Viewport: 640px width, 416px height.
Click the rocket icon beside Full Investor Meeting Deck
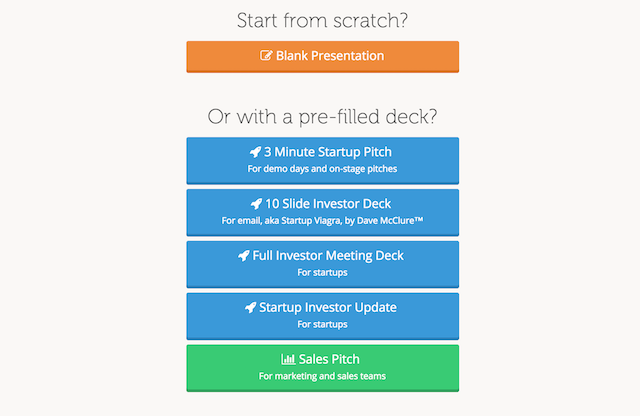click(243, 256)
